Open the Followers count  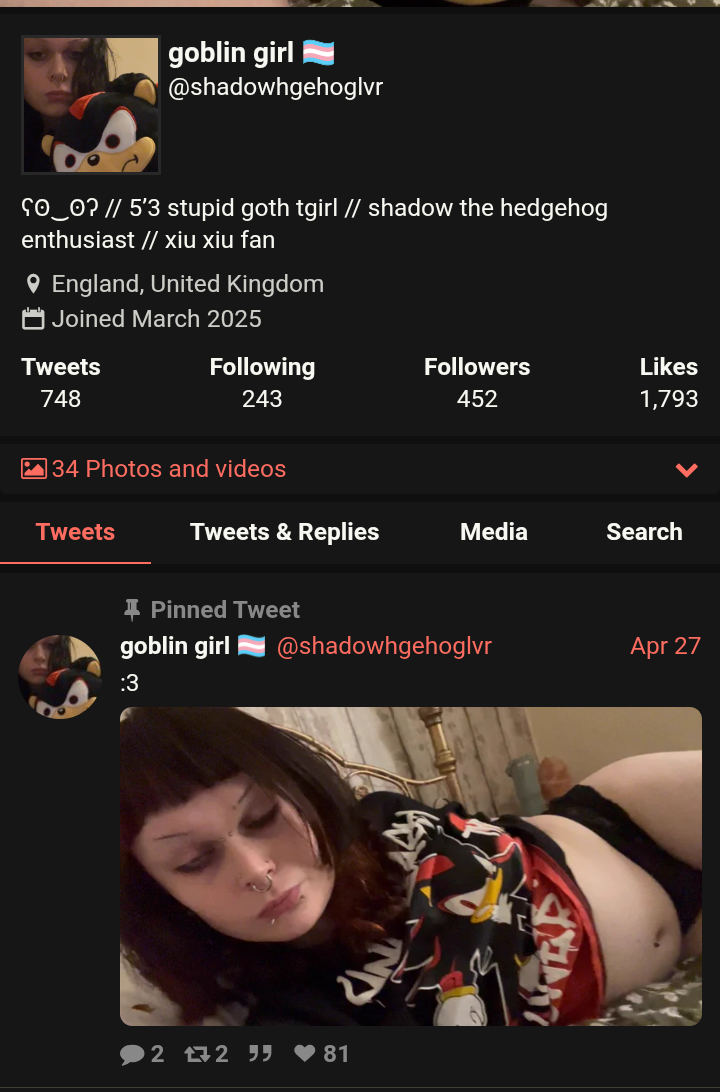[477, 383]
